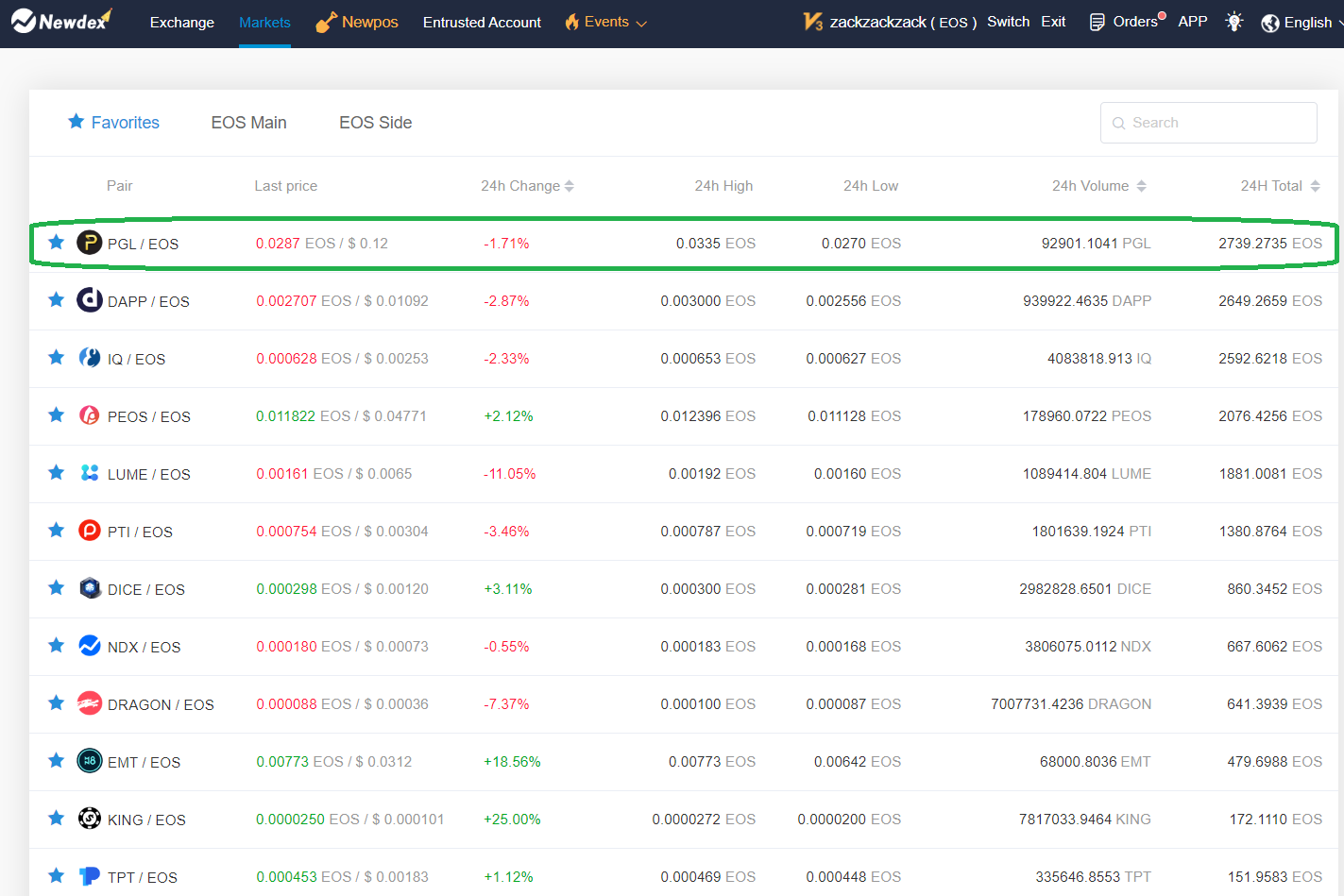Click the search magnifier icon
Viewport: 1344px width, 896px height.
(x=1118, y=124)
